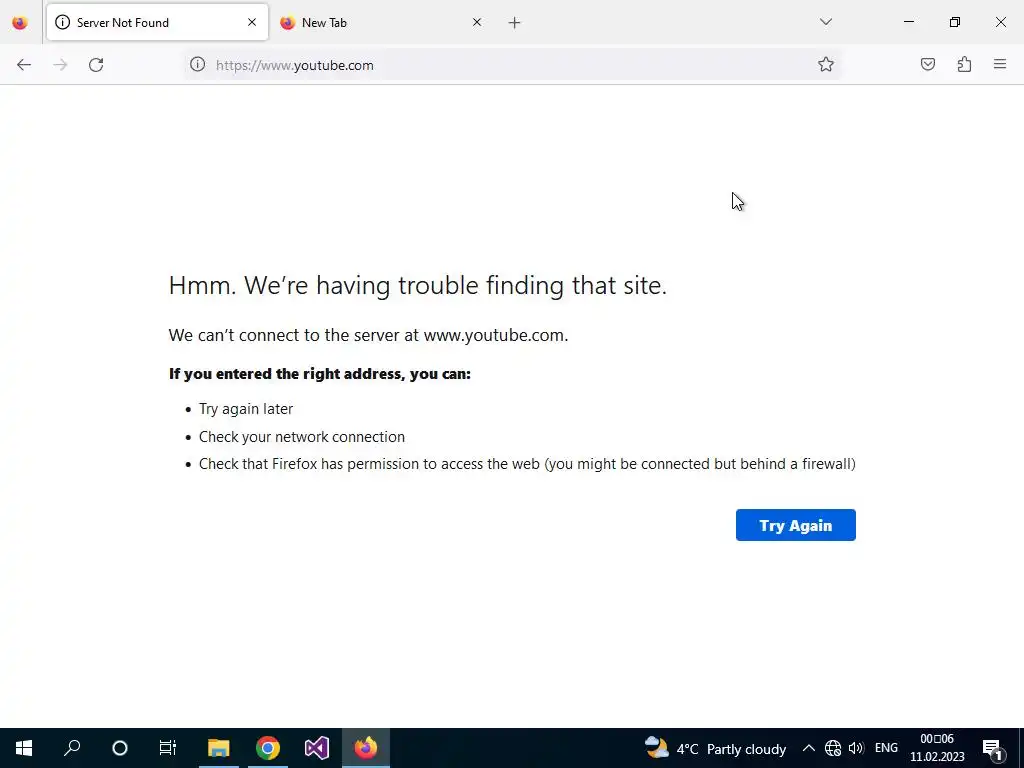Open the notification center icon

tap(993, 749)
